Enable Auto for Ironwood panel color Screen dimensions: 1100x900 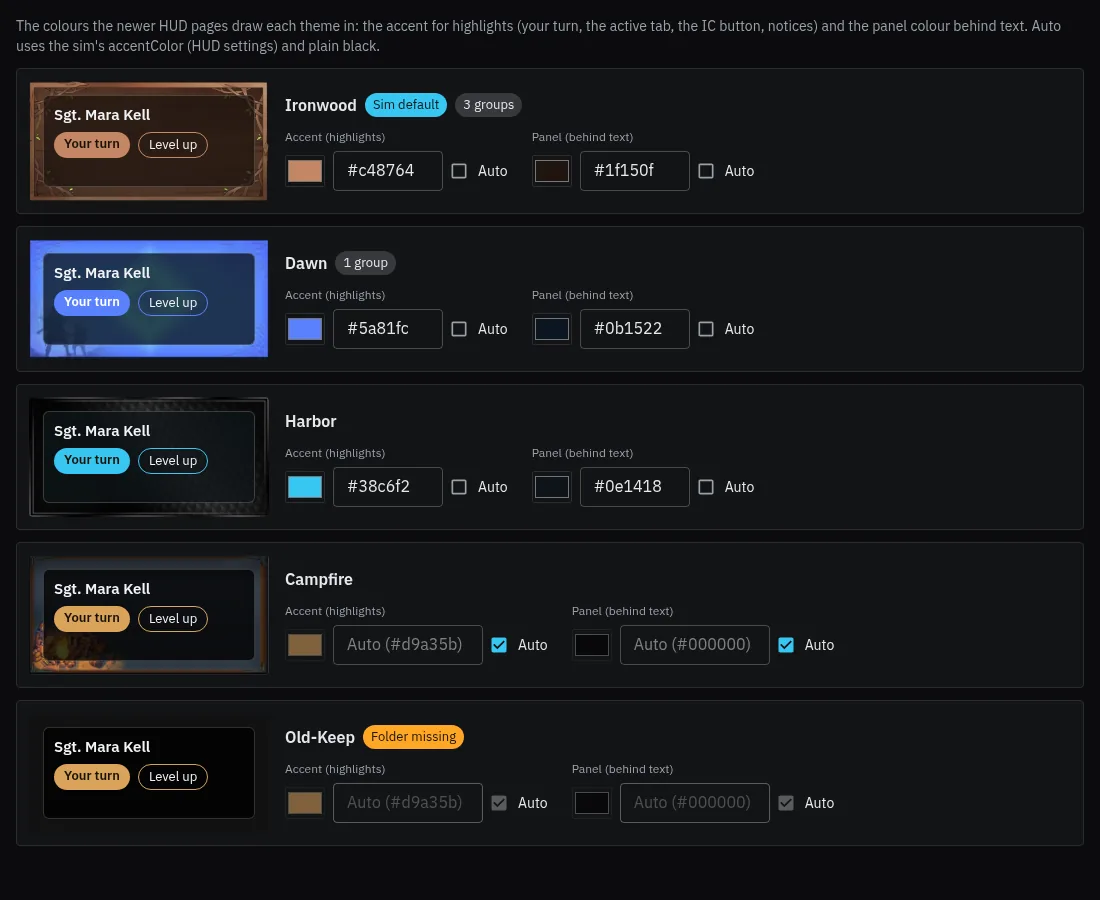(x=706, y=171)
